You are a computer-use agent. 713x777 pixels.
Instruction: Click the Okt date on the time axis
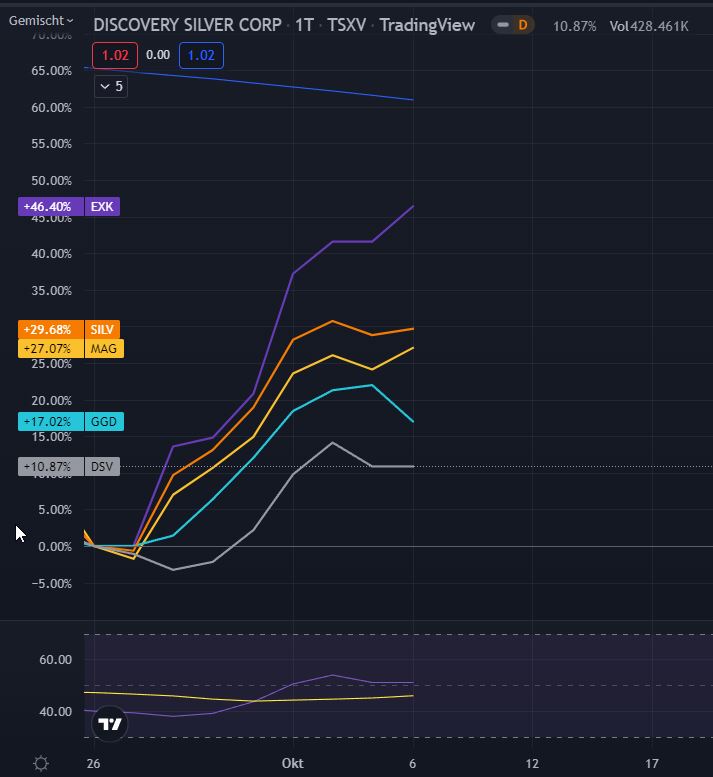point(293,764)
